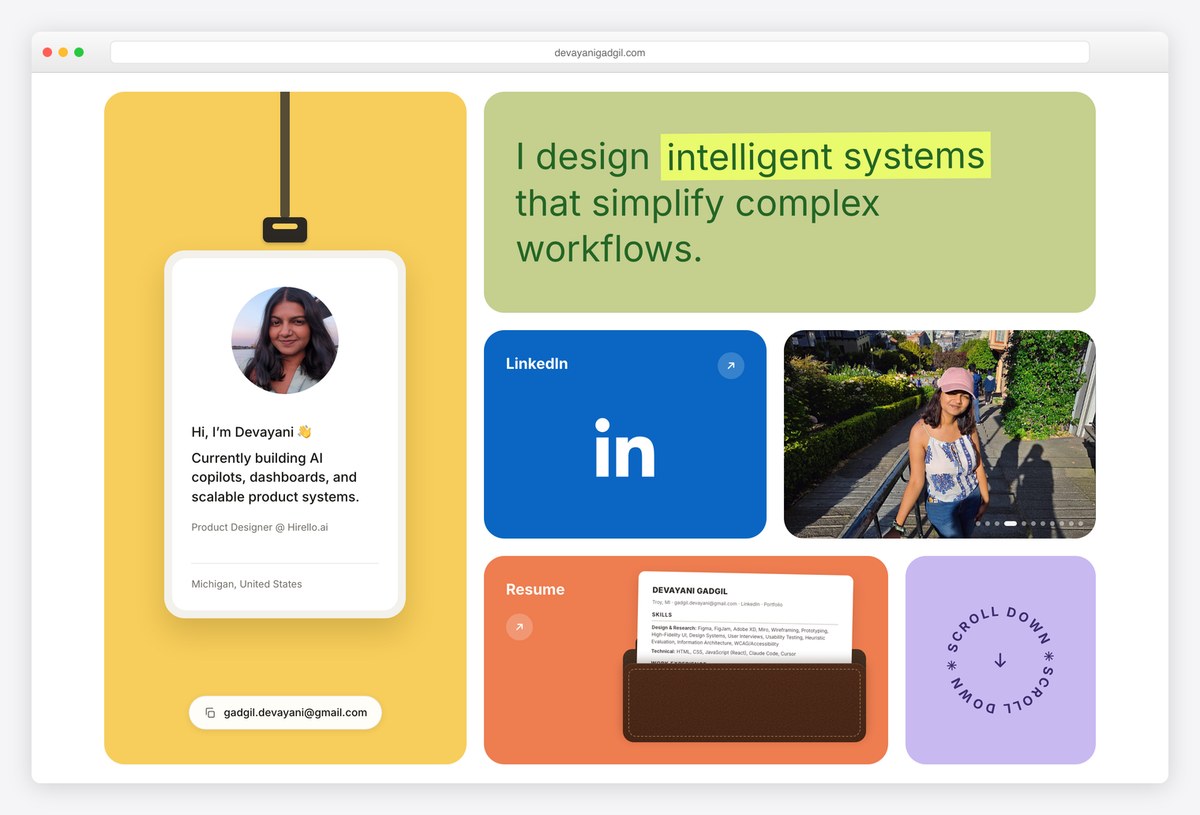Viewport: 1200px width, 815px height.
Task: Click the 'LinkedIn' card title
Action: [537, 364]
